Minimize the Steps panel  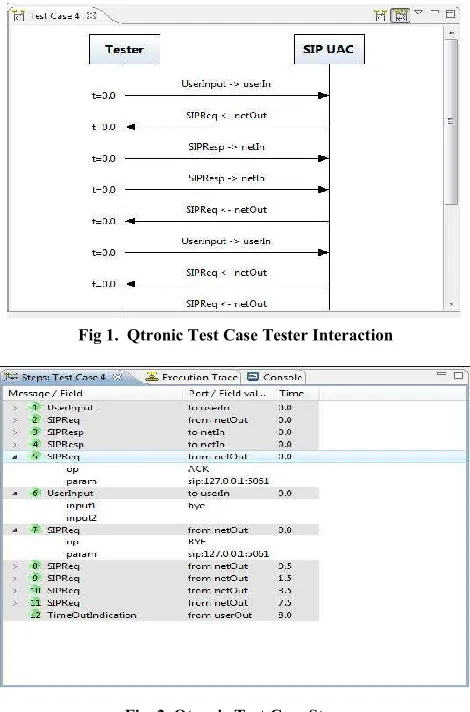(x=441, y=374)
